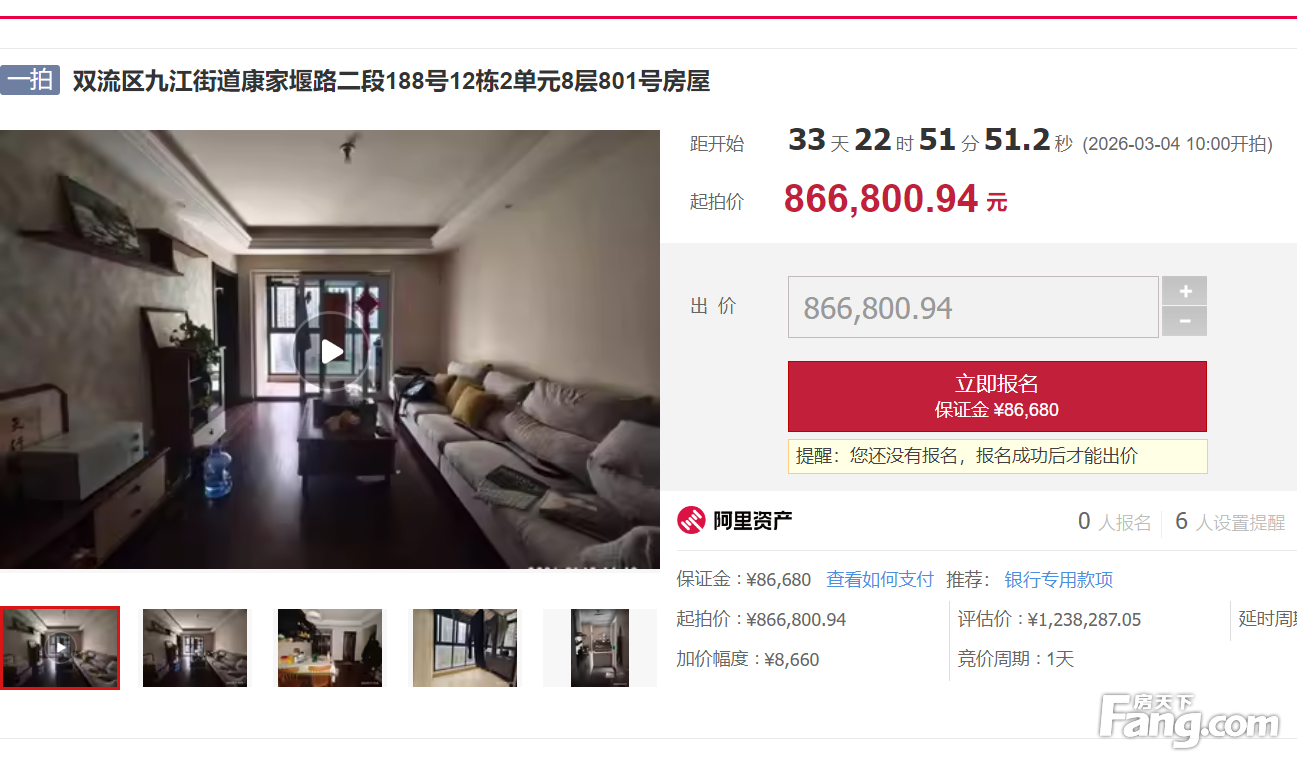Open the 银行专用款项 link
Viewport: 1297px width, 762px height.
click(x=1059, y=579)
